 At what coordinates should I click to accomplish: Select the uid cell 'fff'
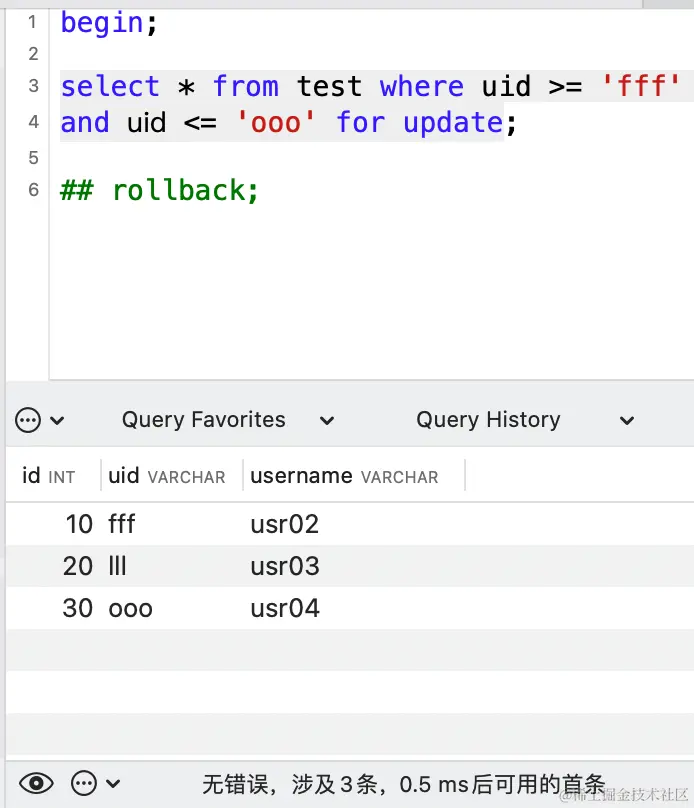click(x=122, y=524)
